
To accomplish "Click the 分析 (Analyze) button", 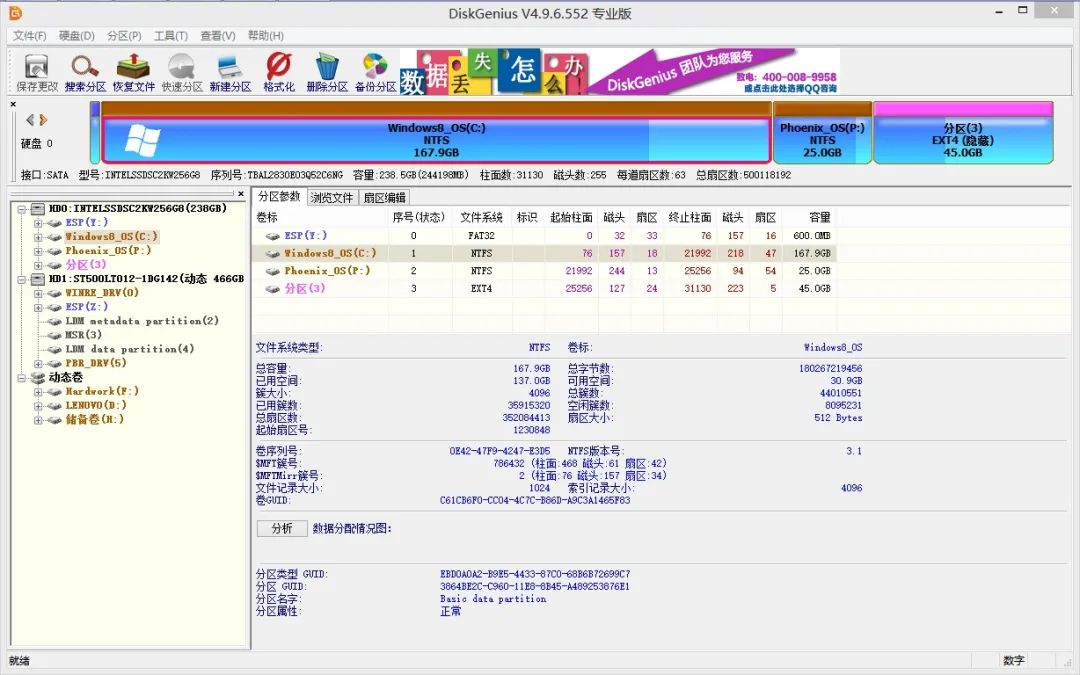I will tap(281, 529).
